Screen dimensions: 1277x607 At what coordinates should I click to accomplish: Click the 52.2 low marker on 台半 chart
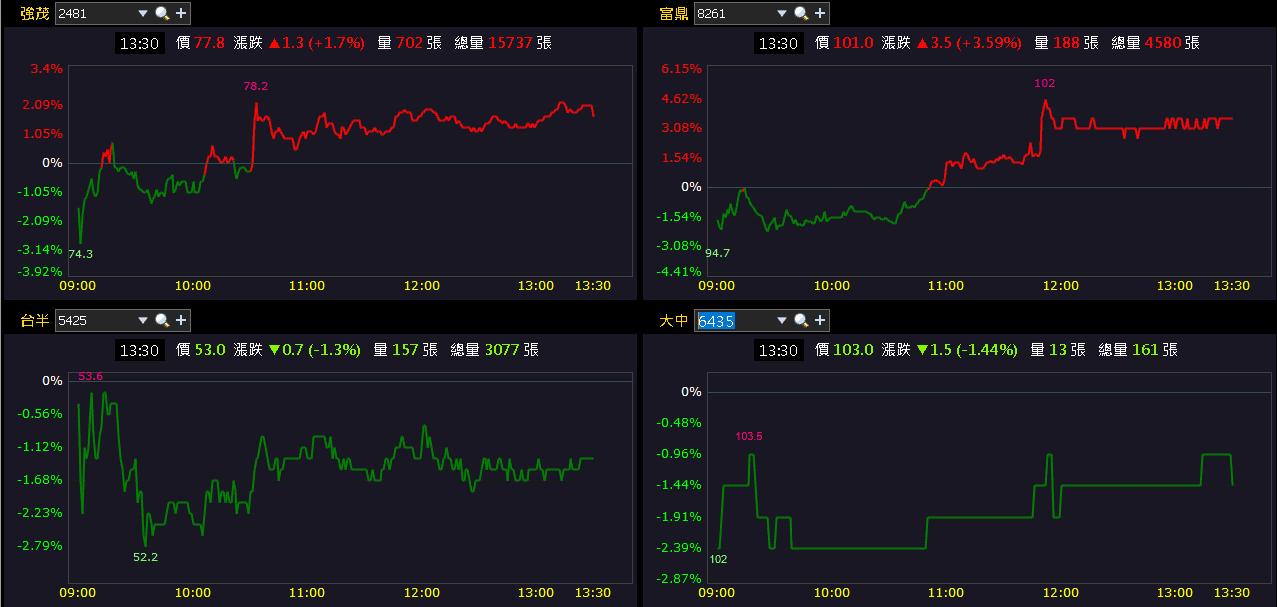tap(145, 557)
